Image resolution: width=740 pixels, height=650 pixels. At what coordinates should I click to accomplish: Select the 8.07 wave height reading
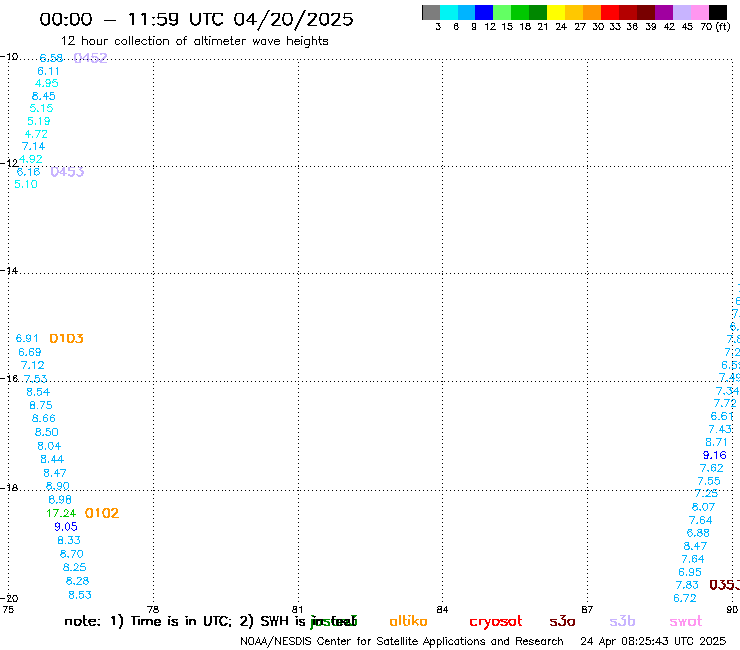703,507
